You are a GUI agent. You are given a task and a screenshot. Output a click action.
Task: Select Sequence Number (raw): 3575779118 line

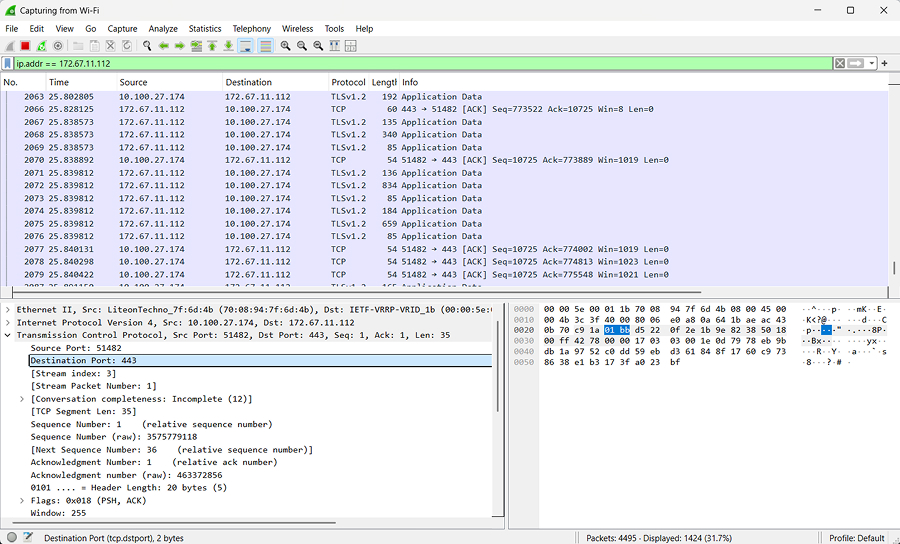[x=114, y=437]
